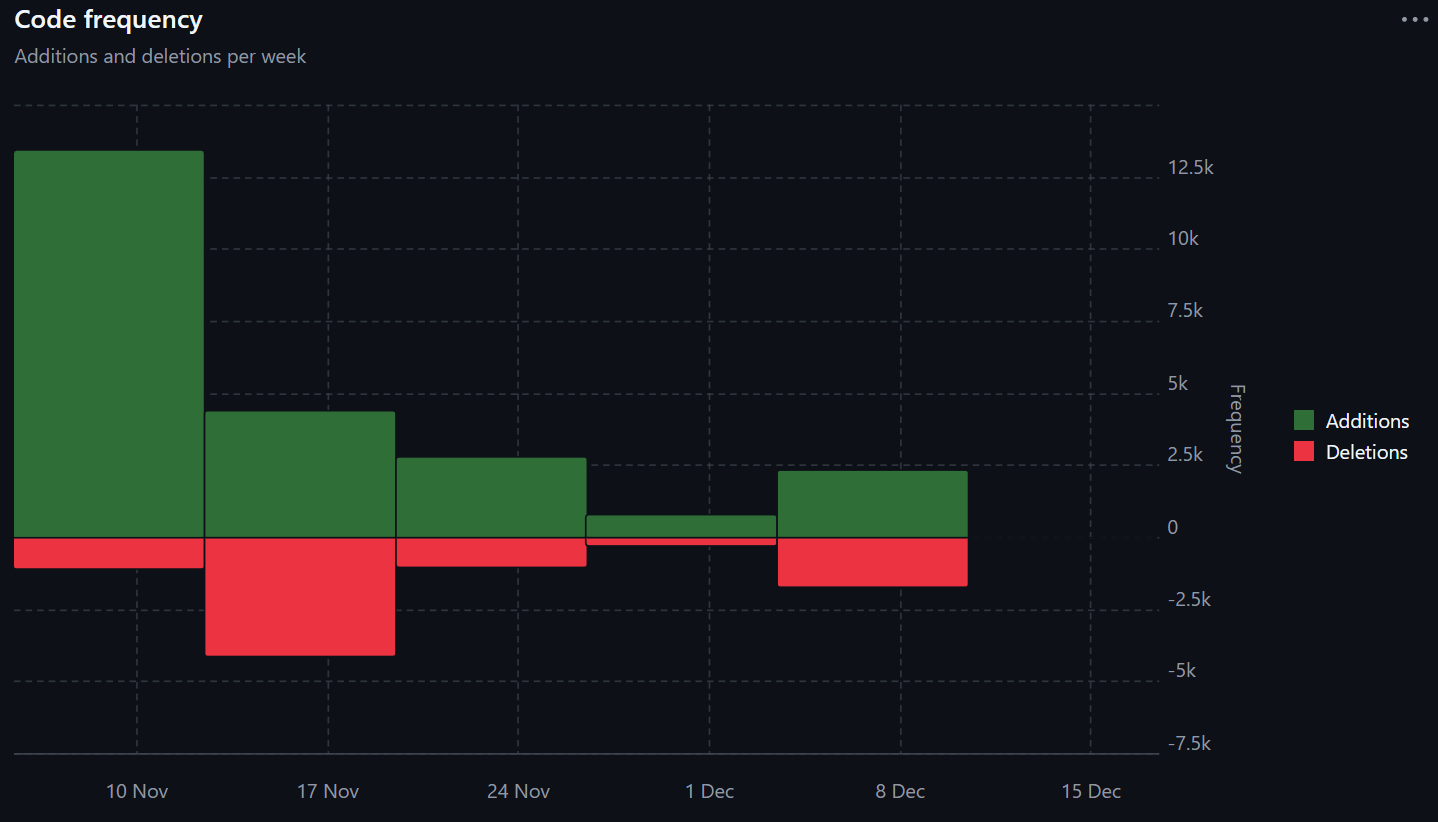Click the 12.5k y-axis tick label
Screen dimensions: 1438x822
point(1190,168)
